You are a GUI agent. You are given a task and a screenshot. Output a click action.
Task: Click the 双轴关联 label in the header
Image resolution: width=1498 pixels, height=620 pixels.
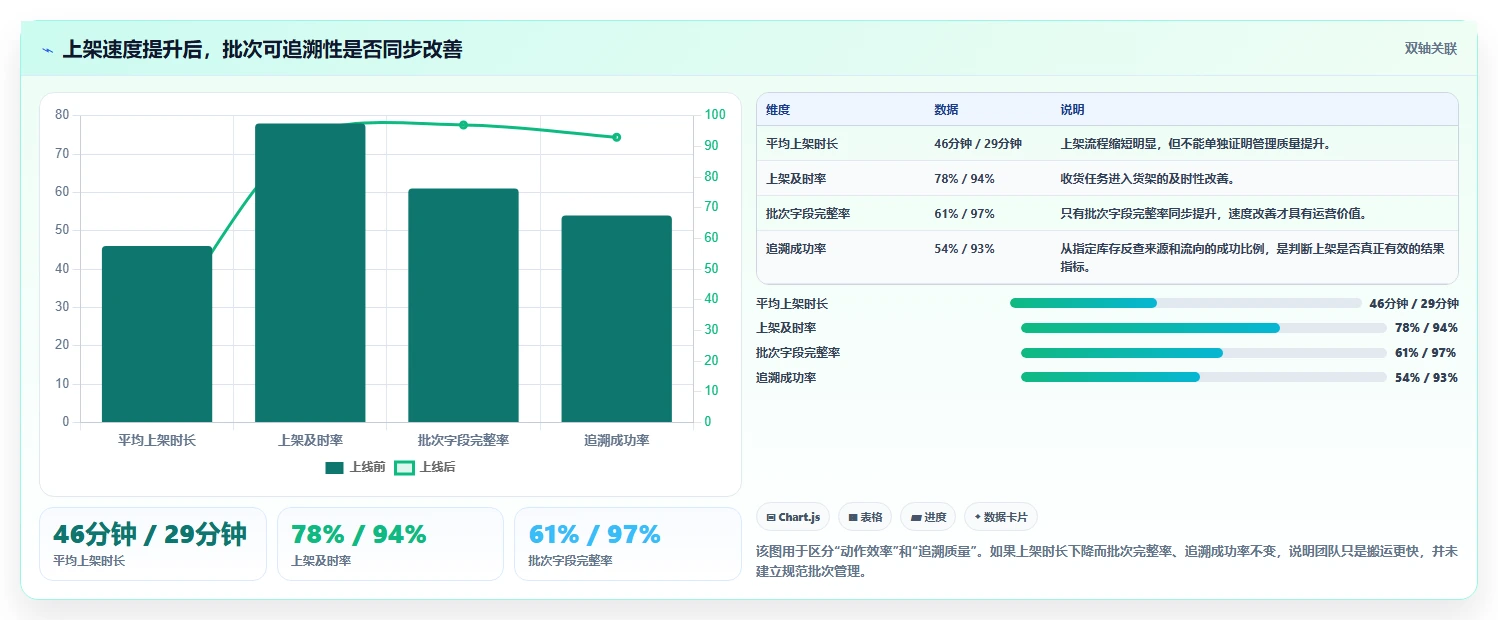pyautogui.click(x=1431, y=49)
